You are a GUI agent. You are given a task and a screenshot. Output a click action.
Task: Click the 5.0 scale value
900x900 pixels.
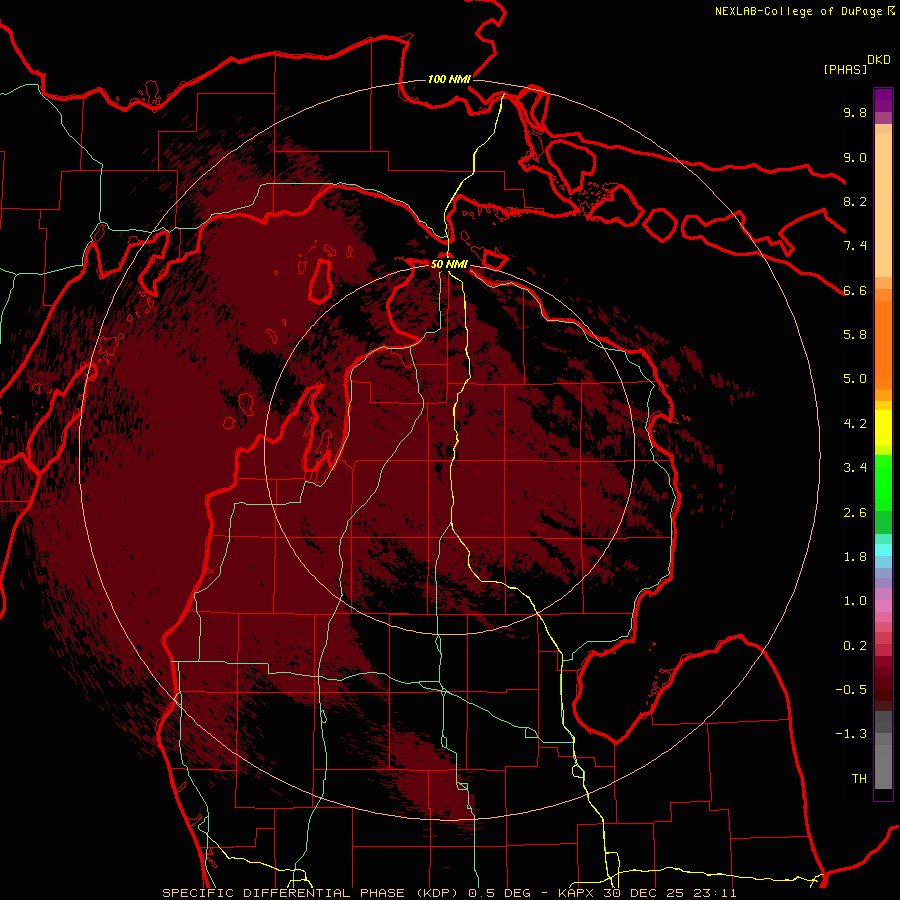click(x=855, y=379)
